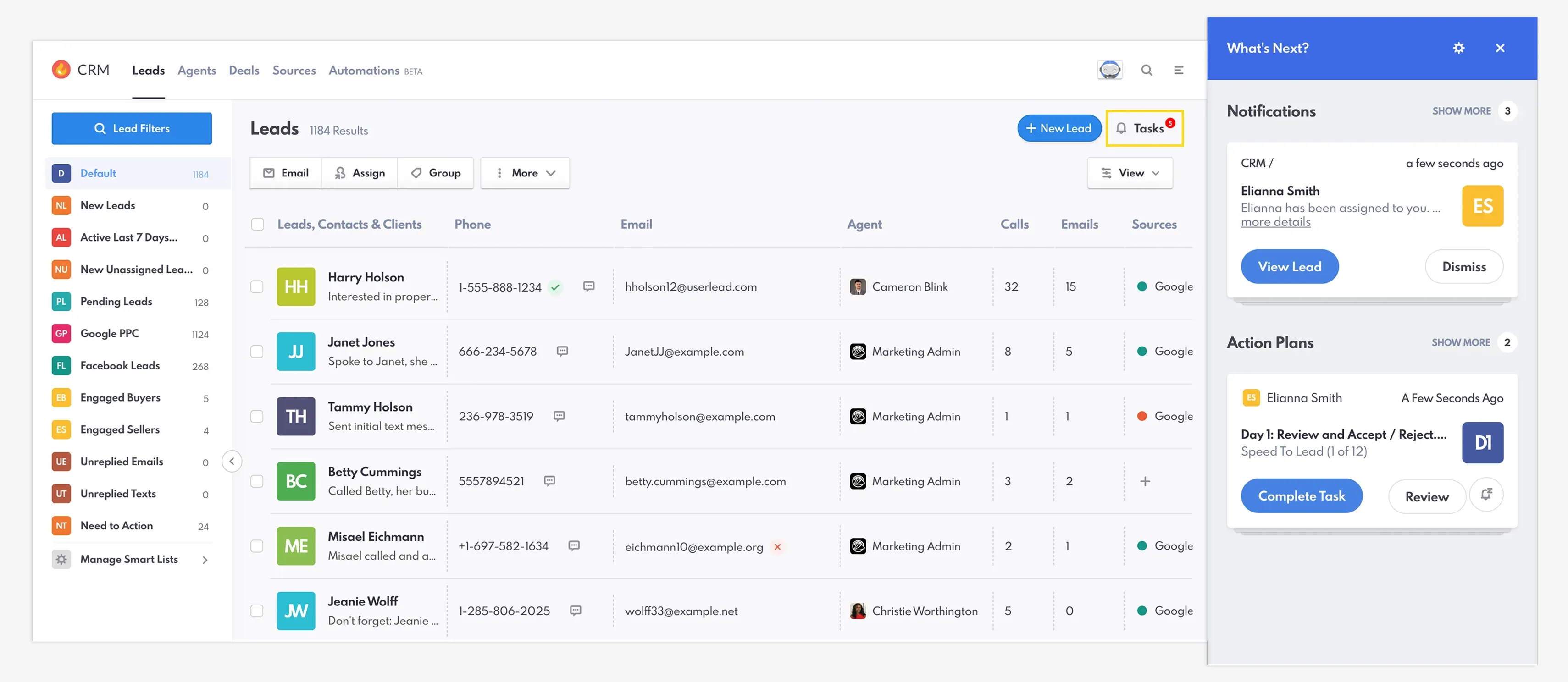This screenshot has height=682, width=1568.
Task: Tick the checkbox for Janet Jones
Action: (257, 351)
